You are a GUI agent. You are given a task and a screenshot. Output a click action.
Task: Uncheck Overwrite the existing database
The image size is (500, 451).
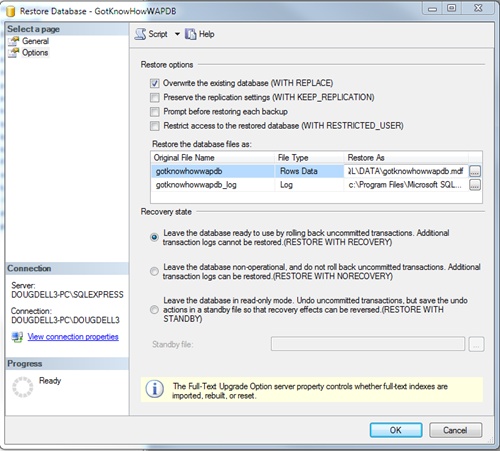(154, 83)
